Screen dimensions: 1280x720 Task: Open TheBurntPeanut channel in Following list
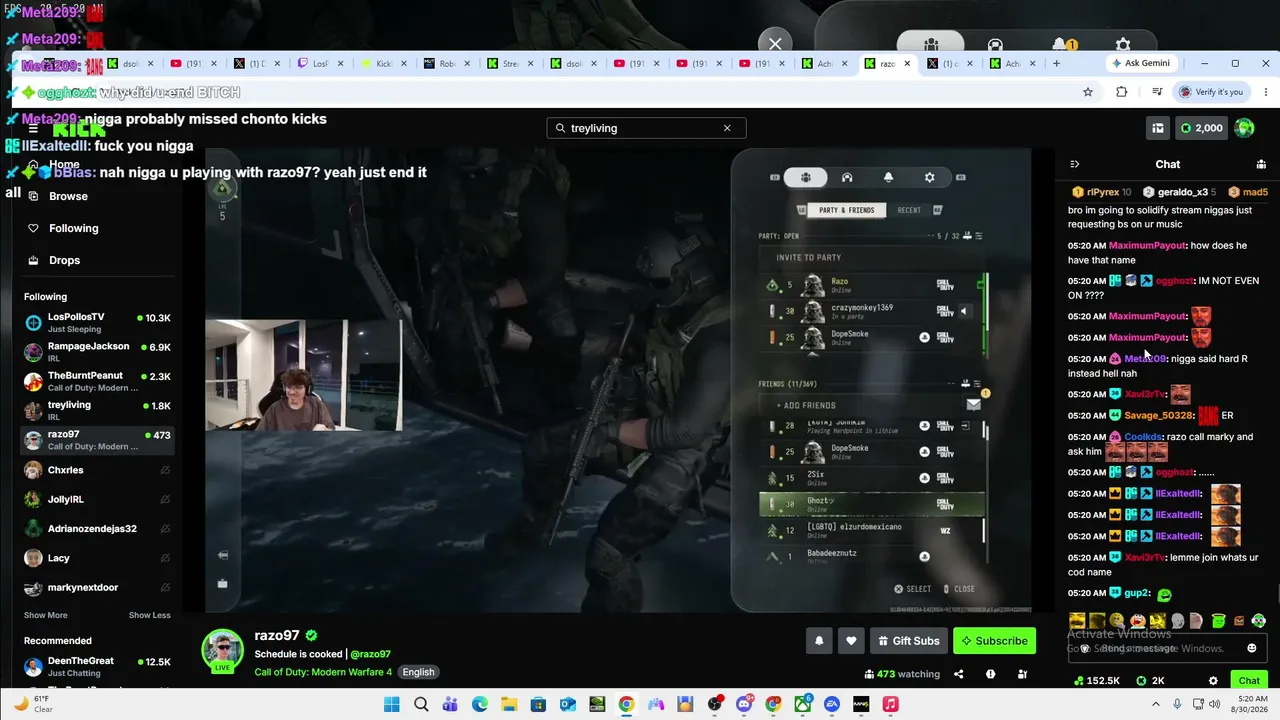[97, 381]
